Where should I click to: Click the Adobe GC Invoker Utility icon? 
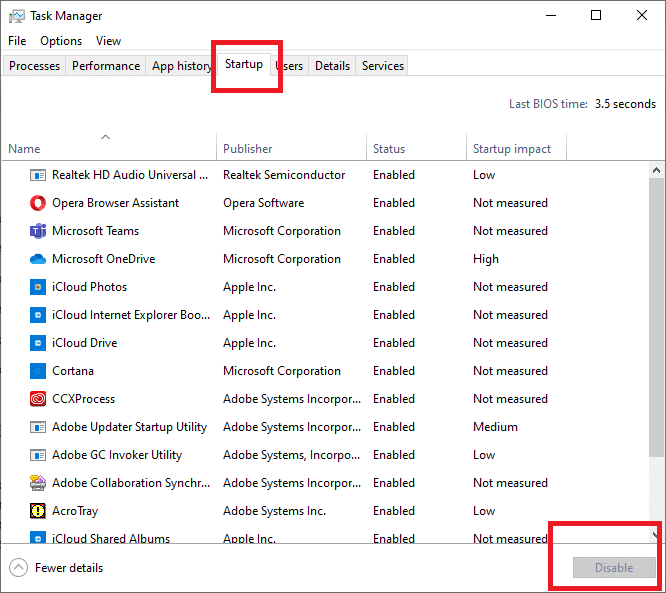point(38,455)
